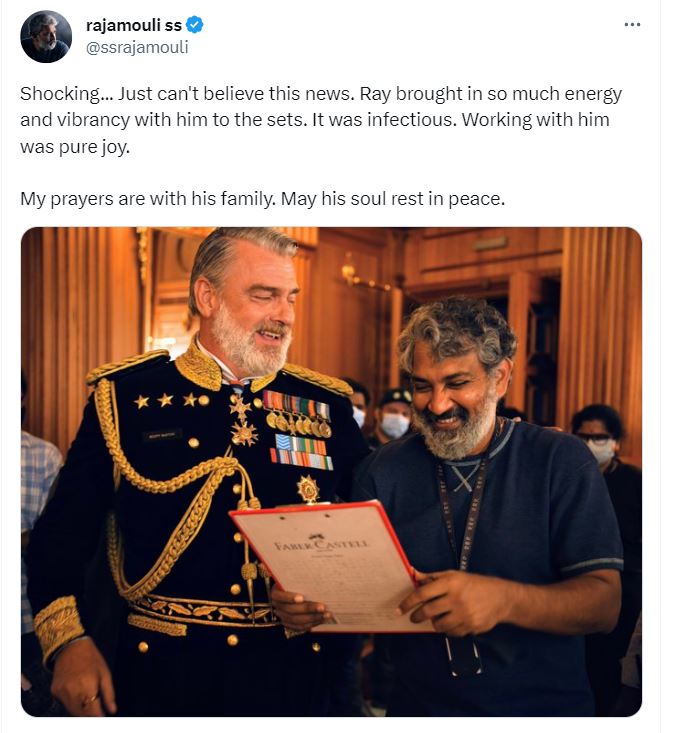Click the blue verified badge beside the name
The image size is (688, 733).
[x=194, y=25]
